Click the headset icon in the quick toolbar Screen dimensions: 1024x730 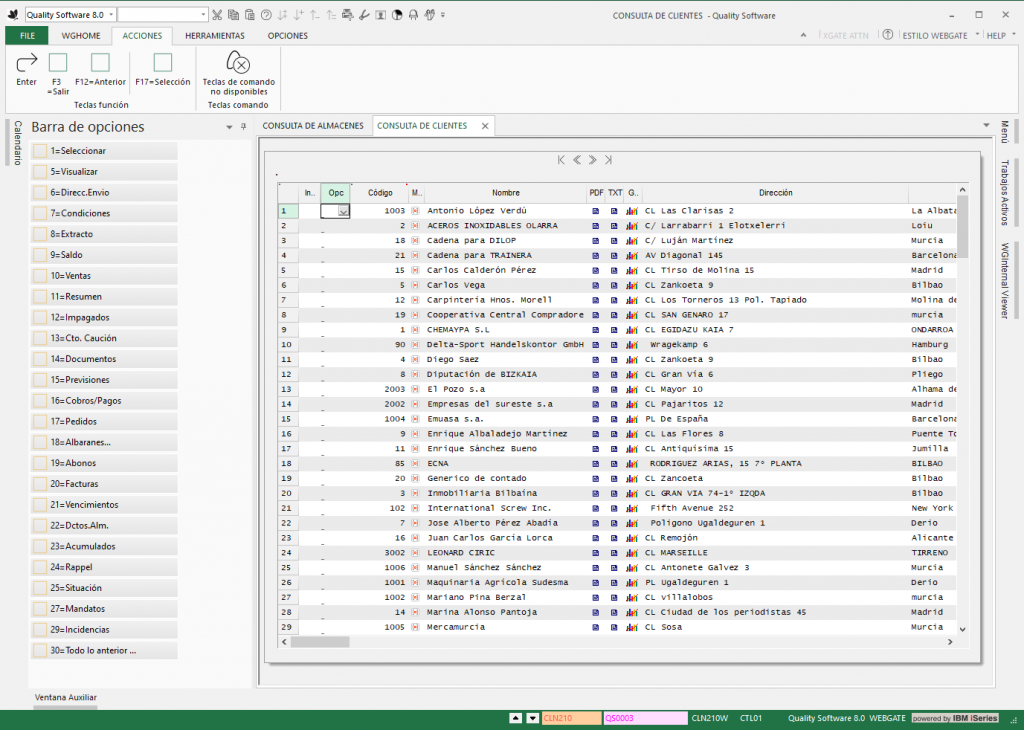413,14
